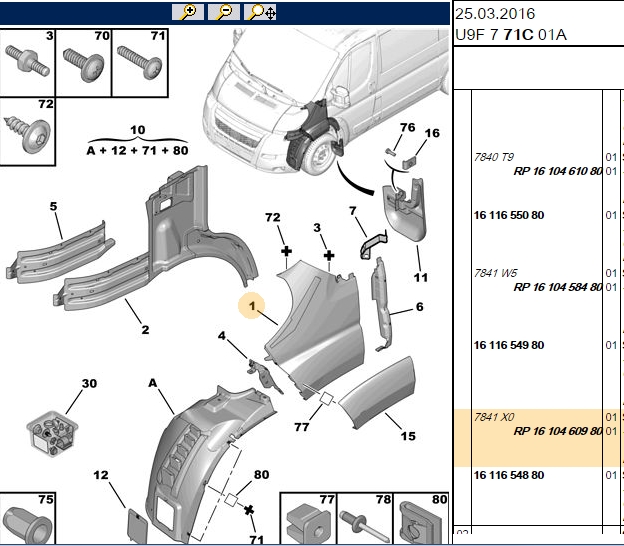Screen dimensions: 624x546
Task: Open the self-tapping screw thumbnail 72
Action: [27, 131]
